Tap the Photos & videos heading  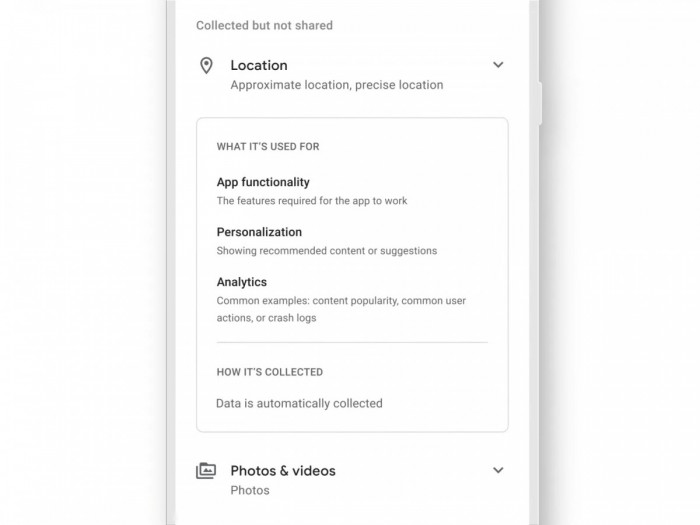coord(283,471)
